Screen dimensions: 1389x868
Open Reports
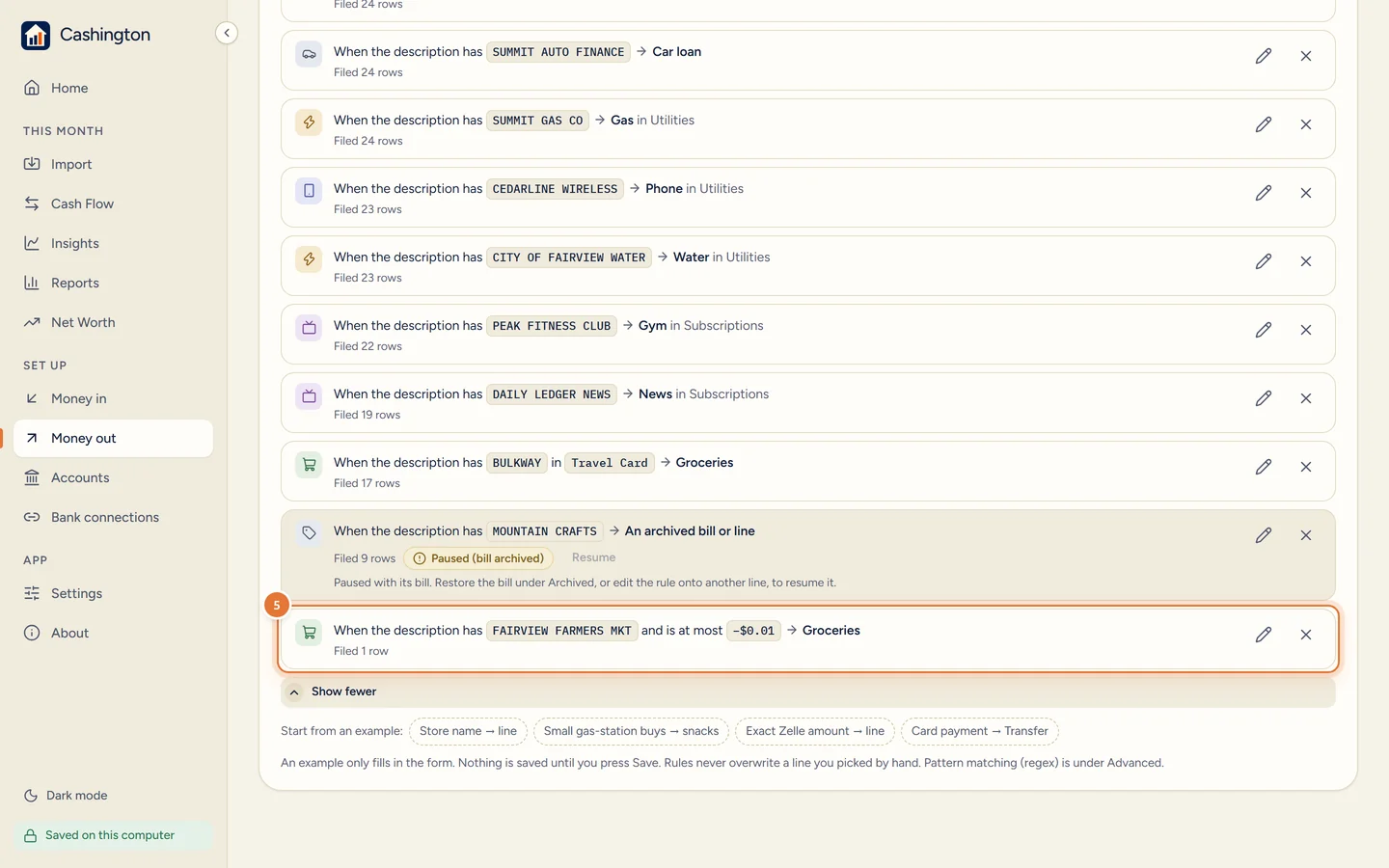(x=114, y=283)
